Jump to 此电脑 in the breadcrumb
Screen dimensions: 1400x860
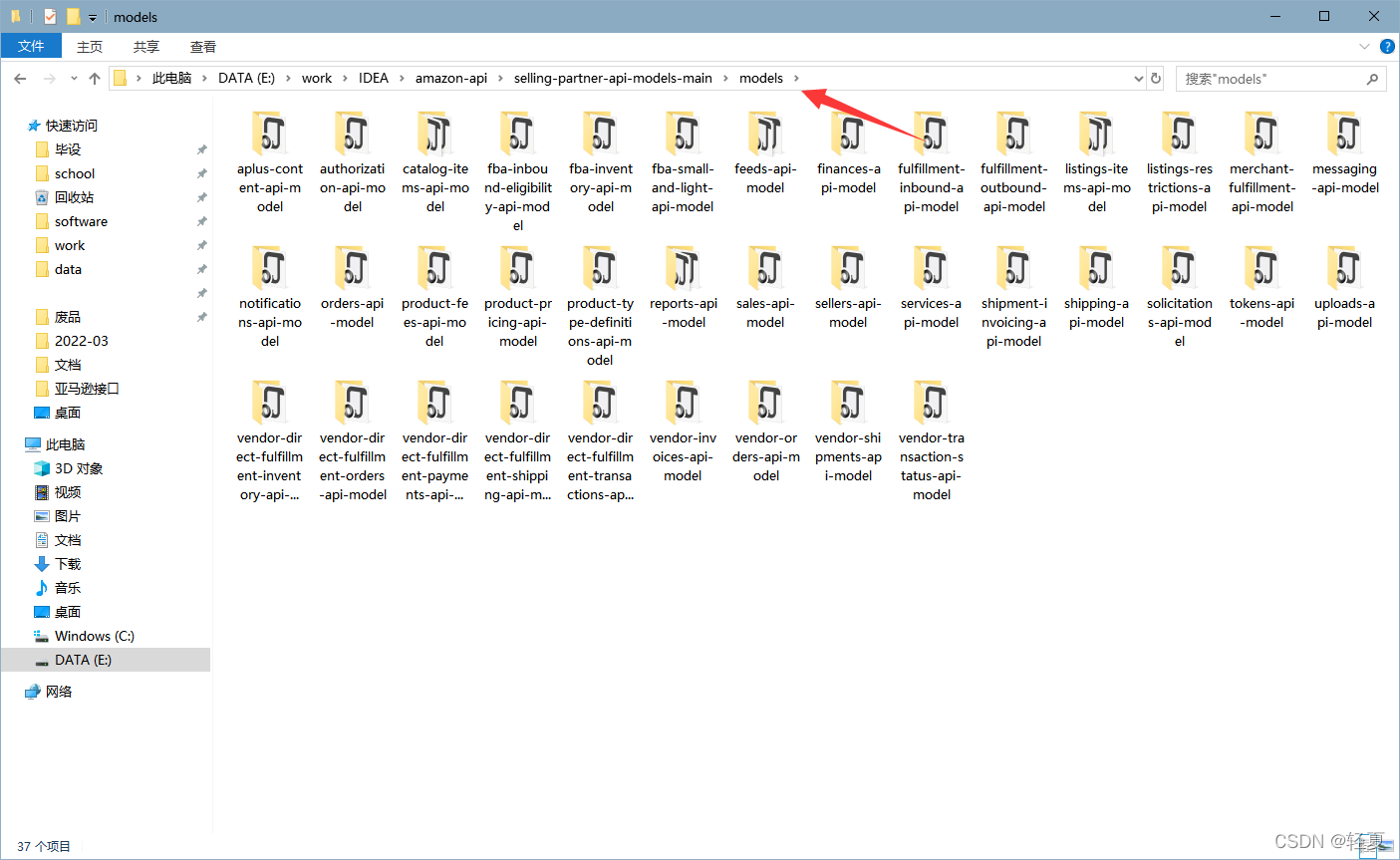(171, 78)
